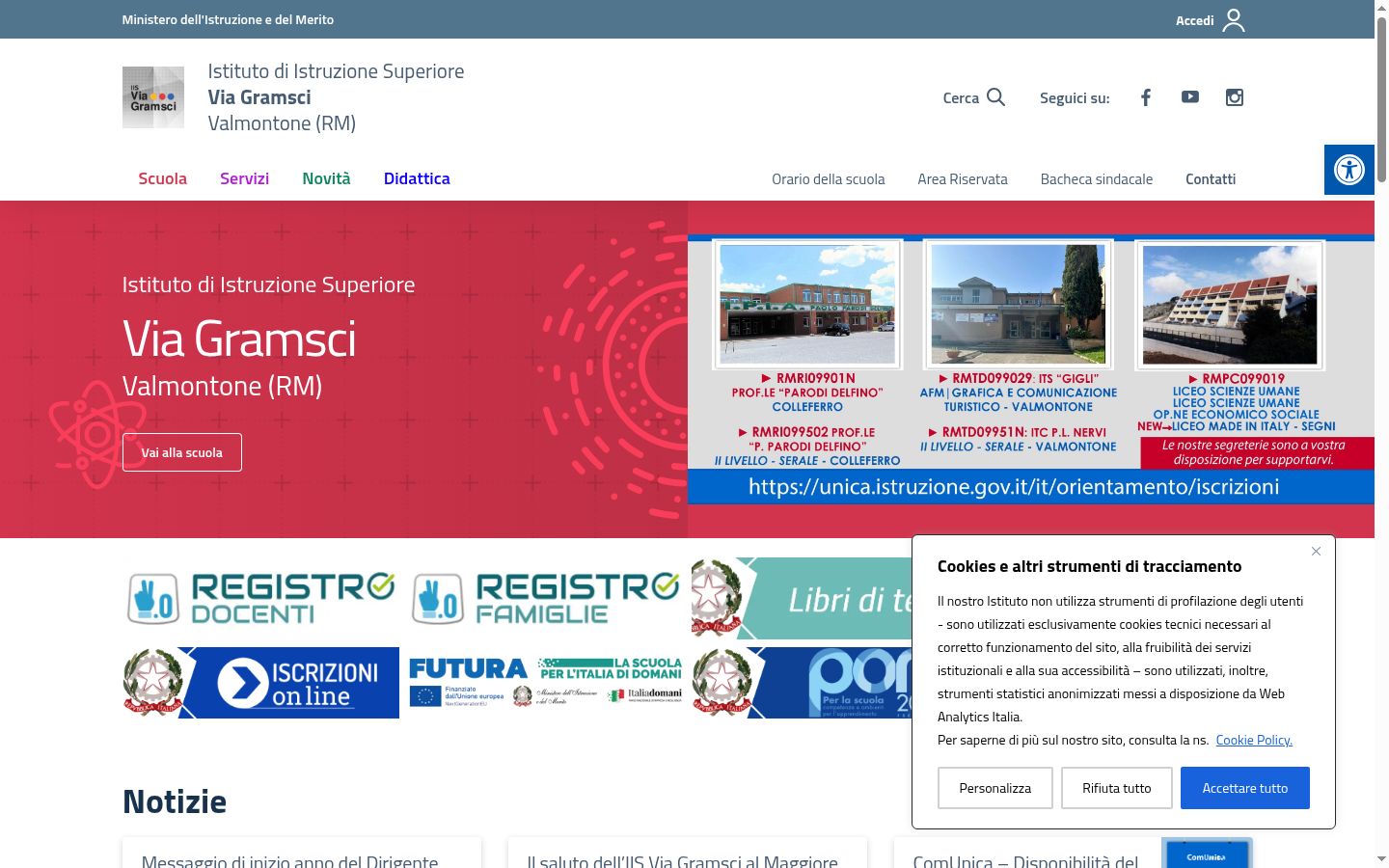This screenshot has height=868, width=1389.
Task: Open the Scuola menu
Action: point(163,178)
